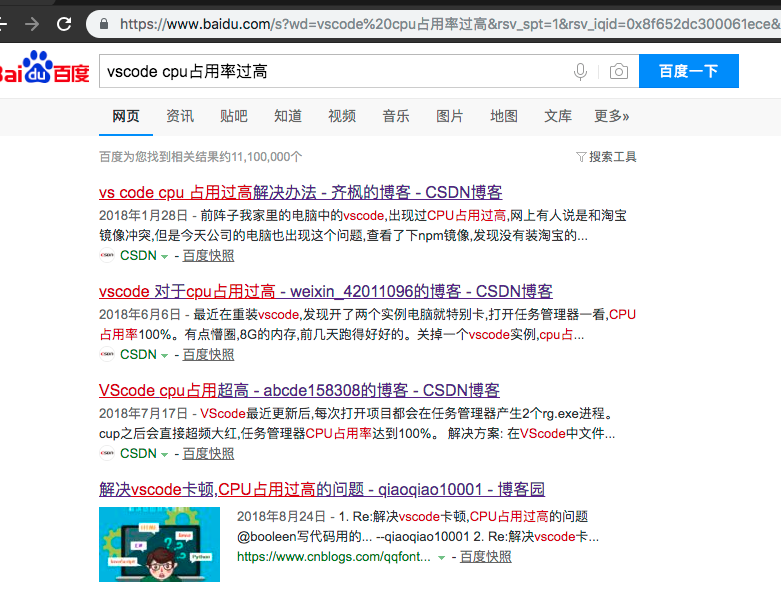
Task: Click CSDN favicon under first result
Action: pyautogui.click(x=107, y=255)
